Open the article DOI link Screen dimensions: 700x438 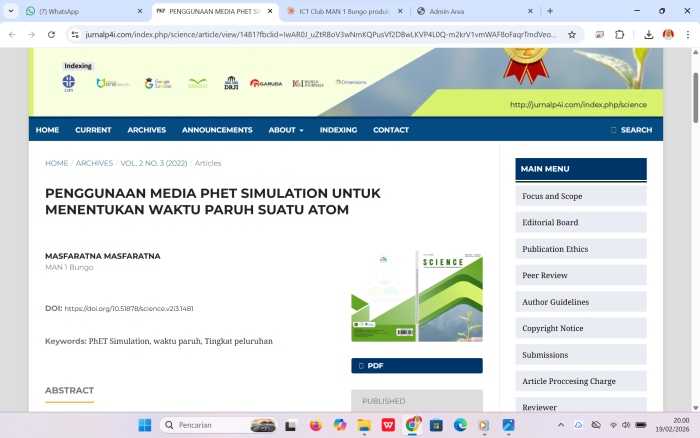point(129,309)
